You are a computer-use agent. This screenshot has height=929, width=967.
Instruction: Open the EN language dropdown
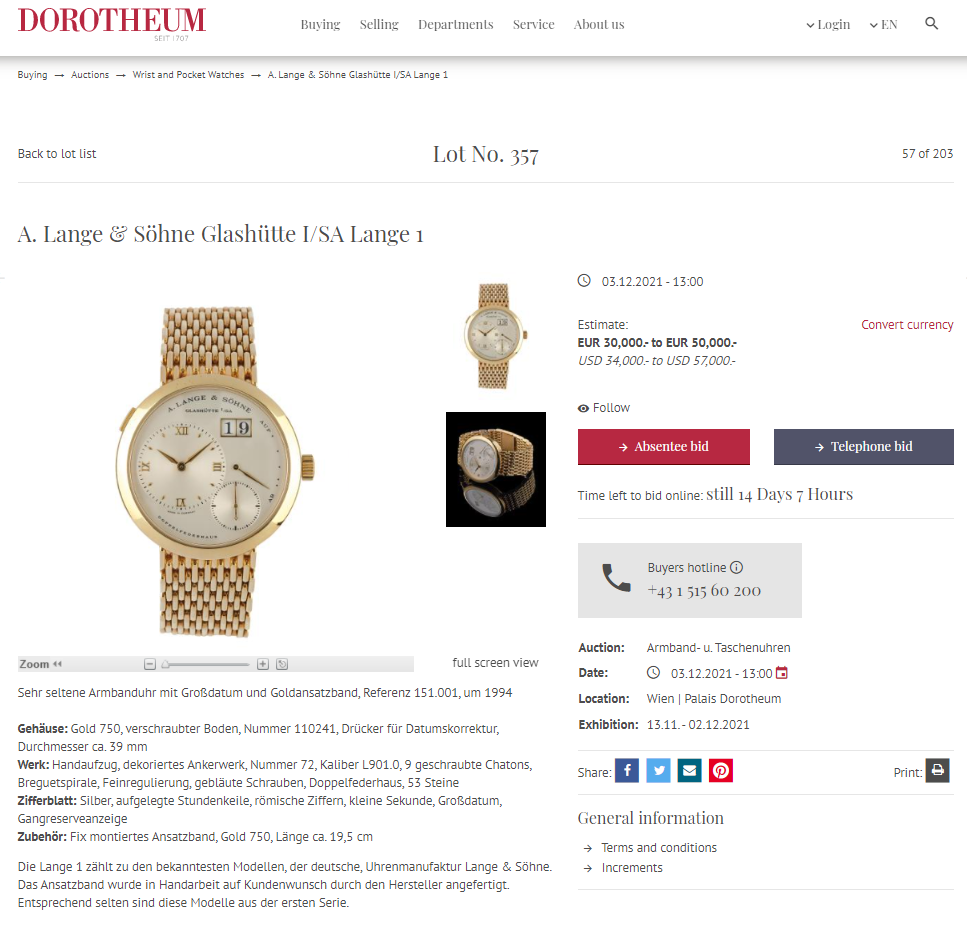point(884,25)
